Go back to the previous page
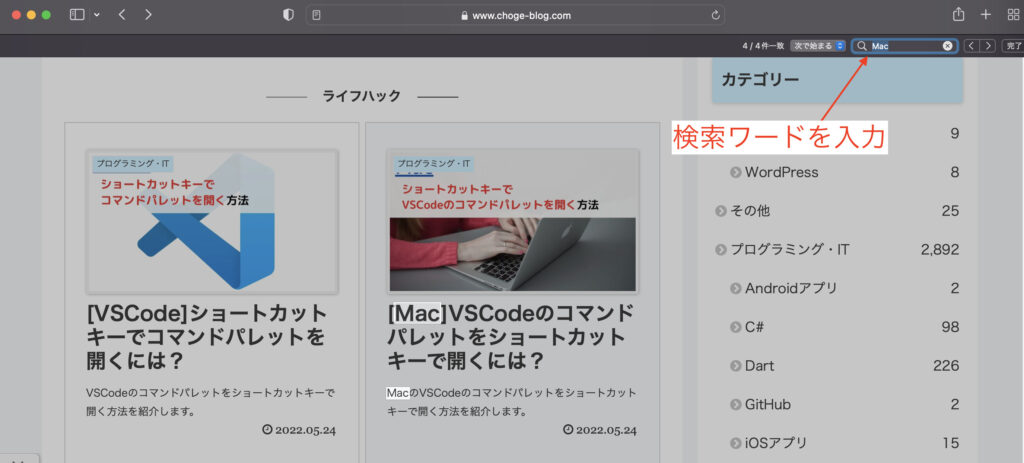Image resolution: width=1024 pixels, height=463 pixels. (x=122, y=14)
